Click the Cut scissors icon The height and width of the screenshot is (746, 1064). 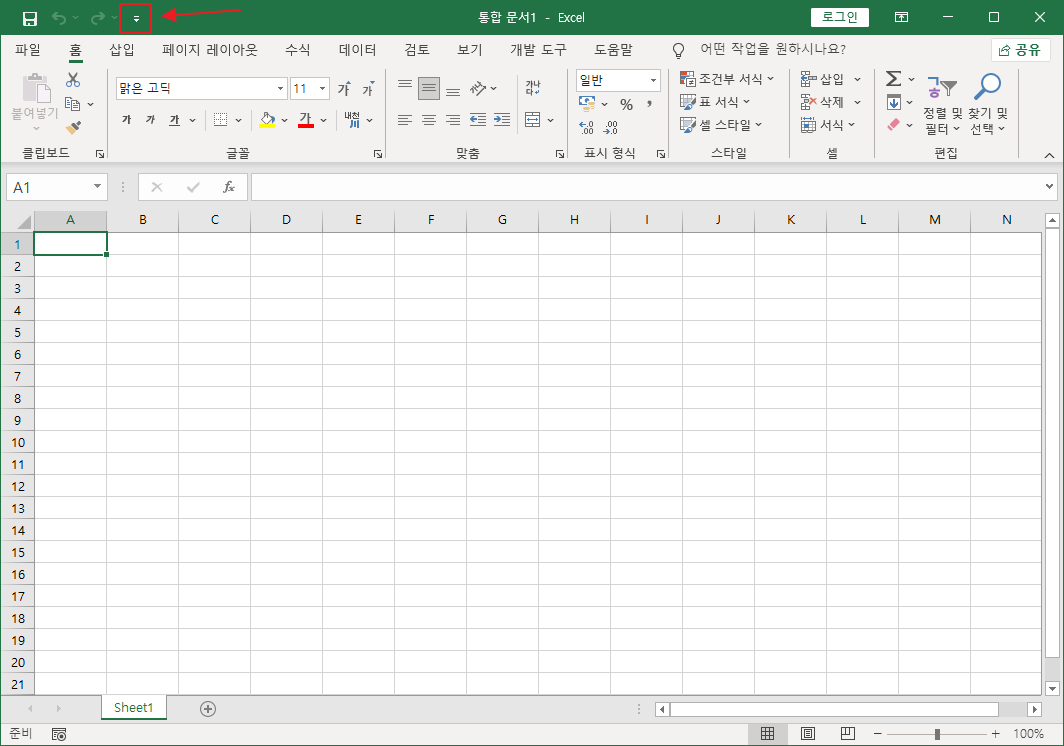(73, 80)
